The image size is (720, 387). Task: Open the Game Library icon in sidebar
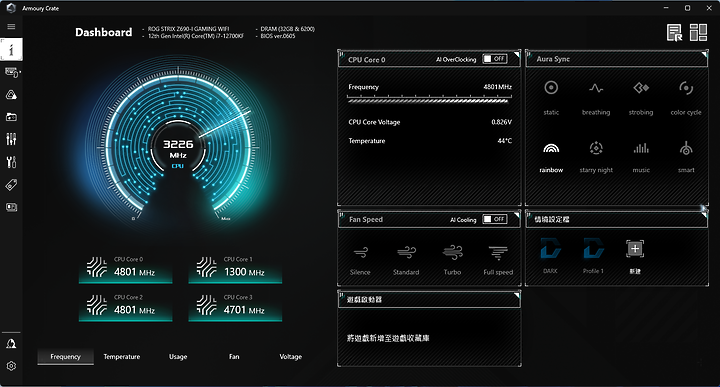11,117
